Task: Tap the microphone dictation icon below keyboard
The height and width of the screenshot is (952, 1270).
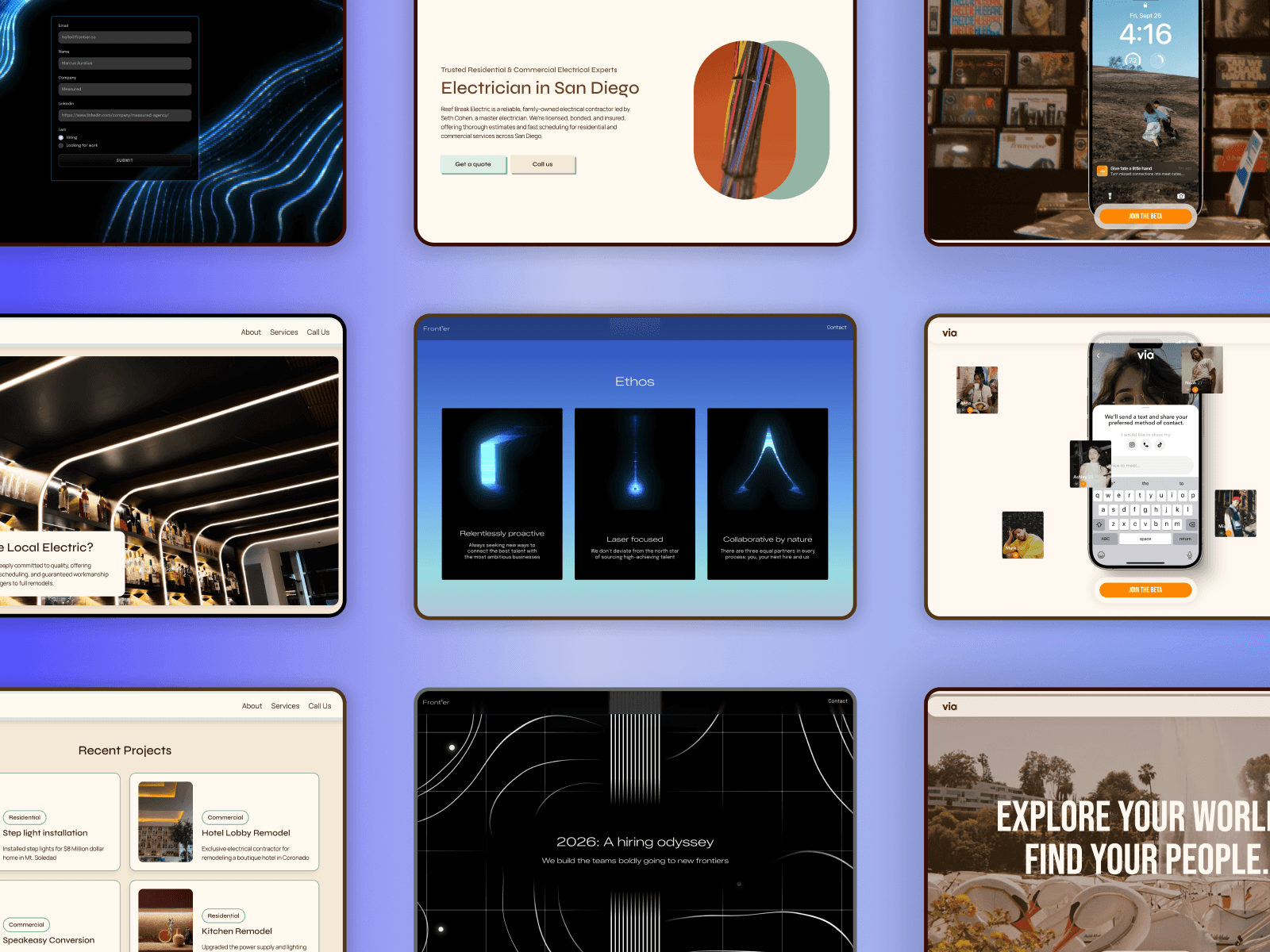Action: 1189,555
